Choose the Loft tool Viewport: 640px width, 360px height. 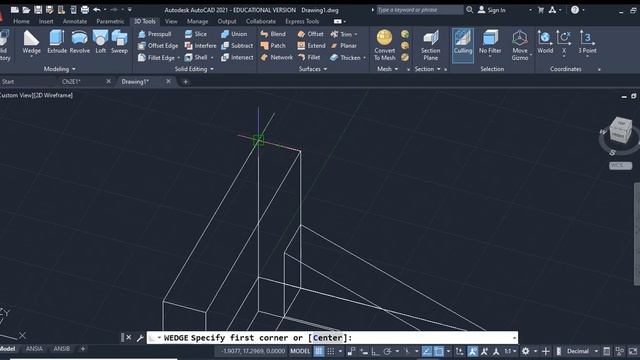(x=100, y=42)
